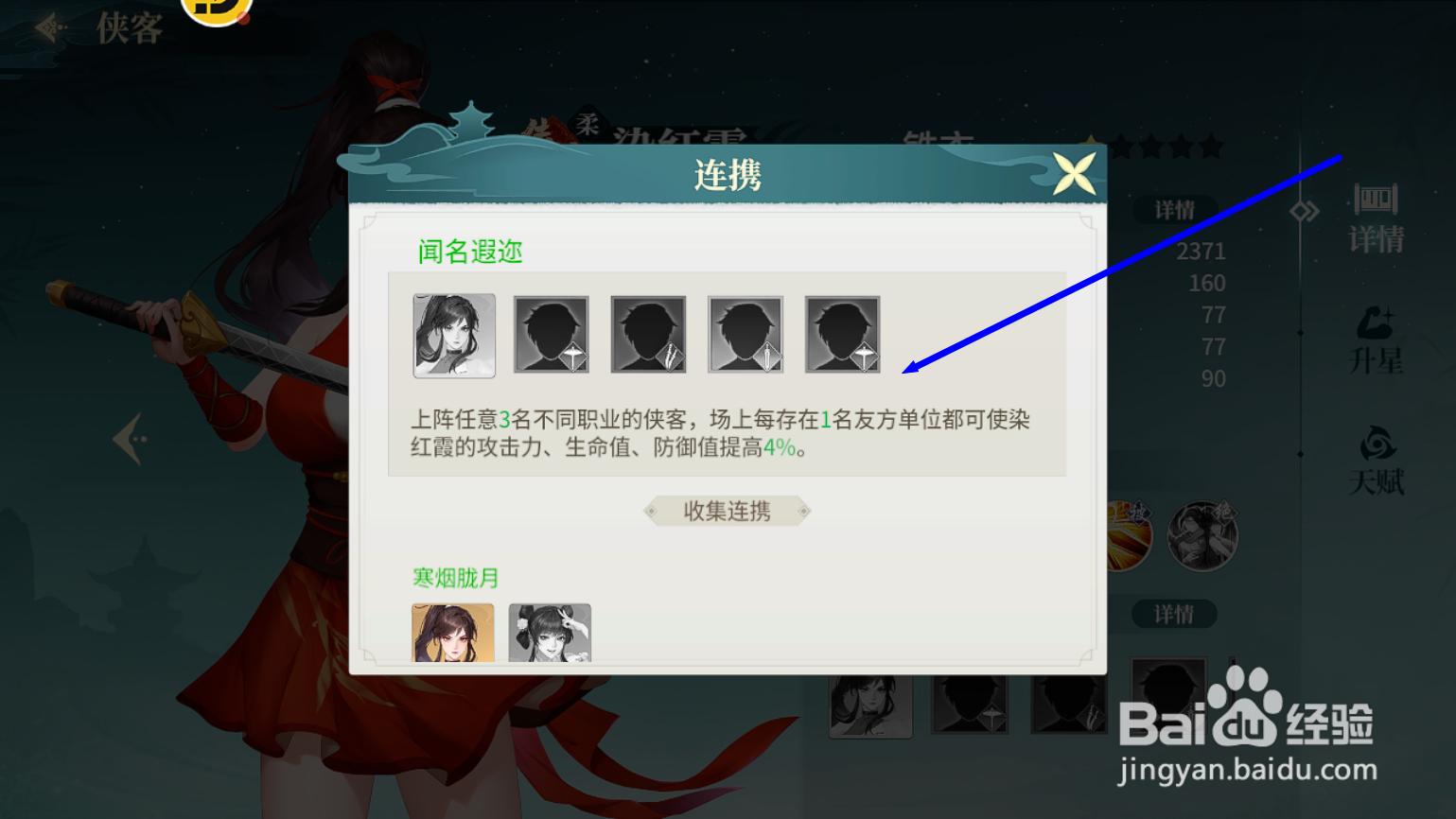Image resolution: width=1456 pixels, height=819 pixels.
Task: Tap the orange flame skill icon
Action: click(x=1130, y=536)
